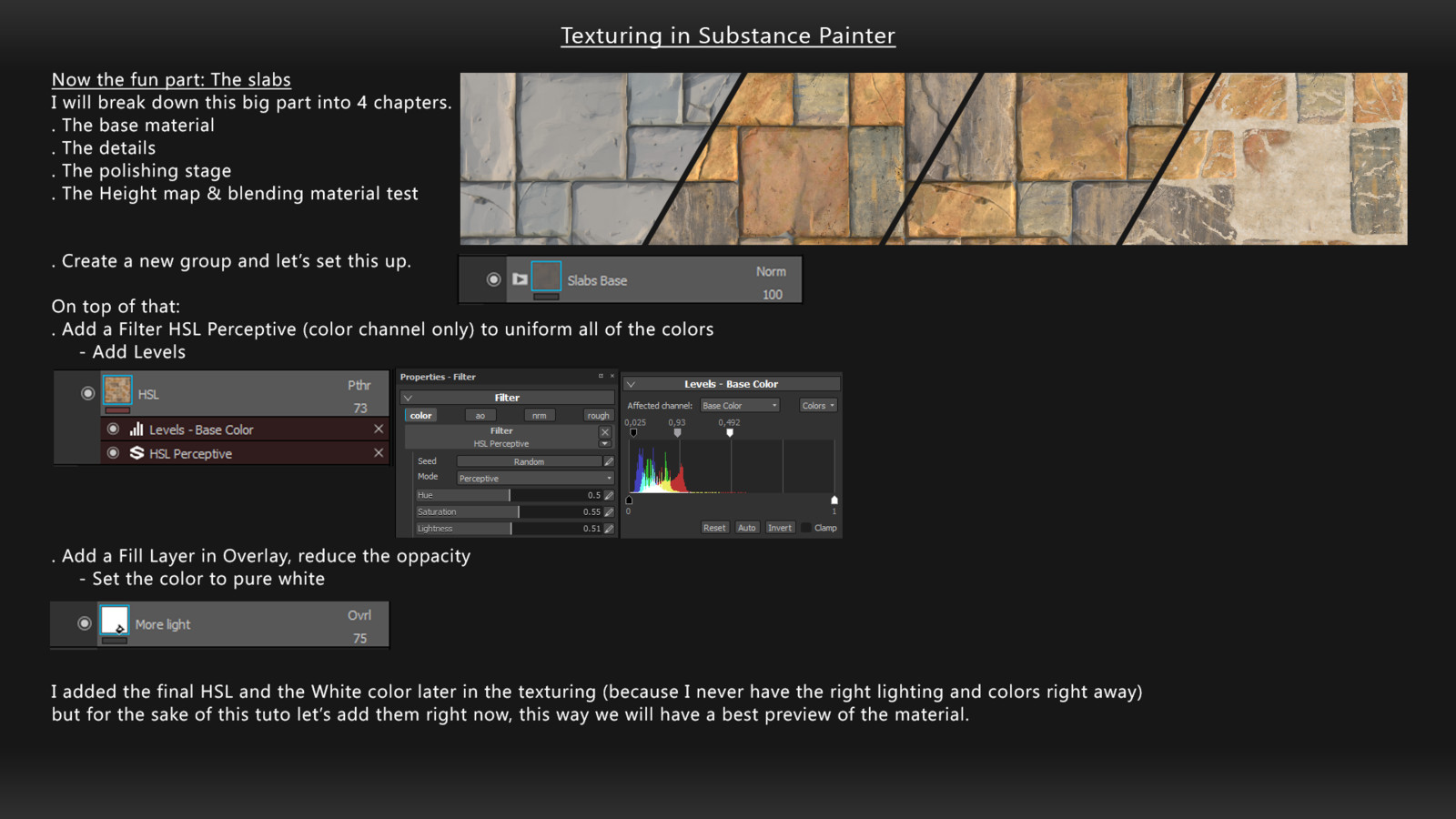Toggle visibility of Levels - Base Color effect
Image resolution: width=1456 pixels, height=819 pixels.
tap(113, 429)
